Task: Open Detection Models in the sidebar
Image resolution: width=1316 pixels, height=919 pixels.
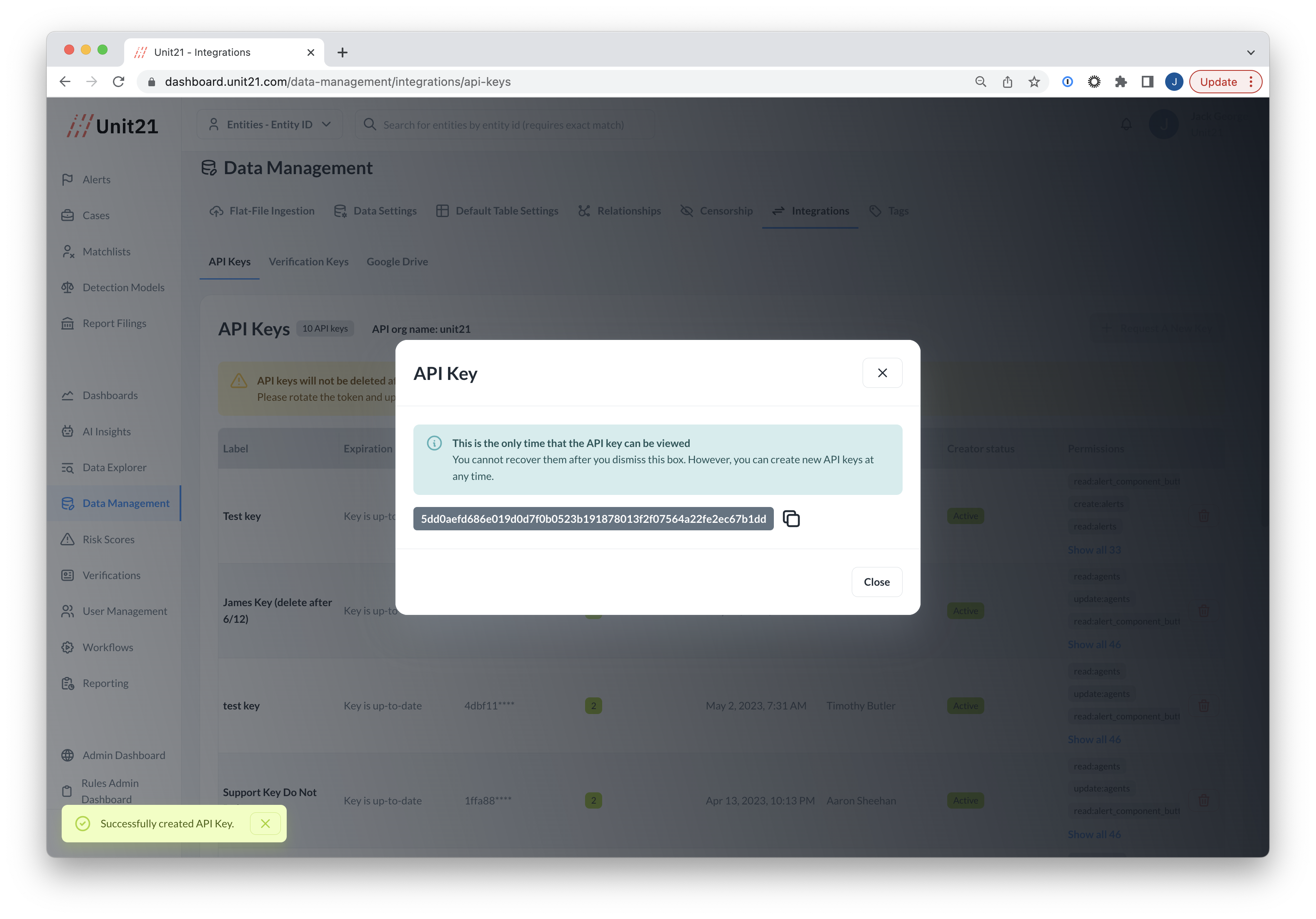Action: [x=123, y=287]
